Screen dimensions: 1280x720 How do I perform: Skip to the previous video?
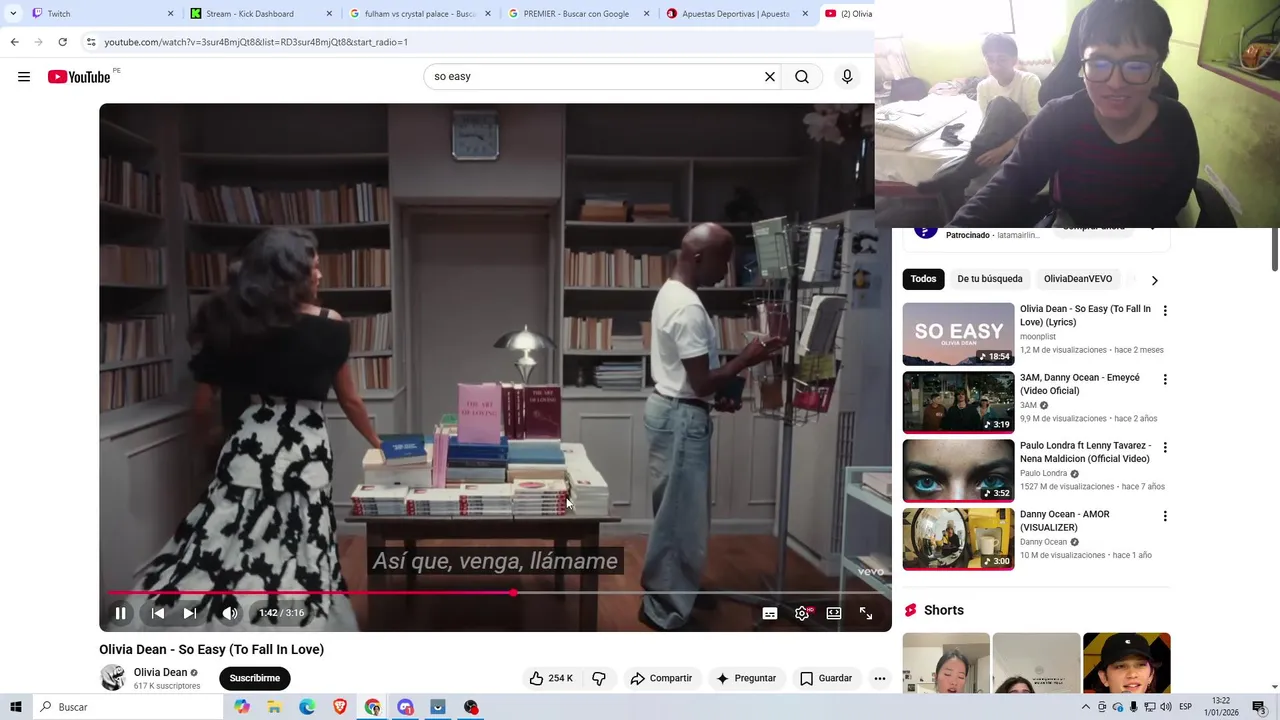158,613
